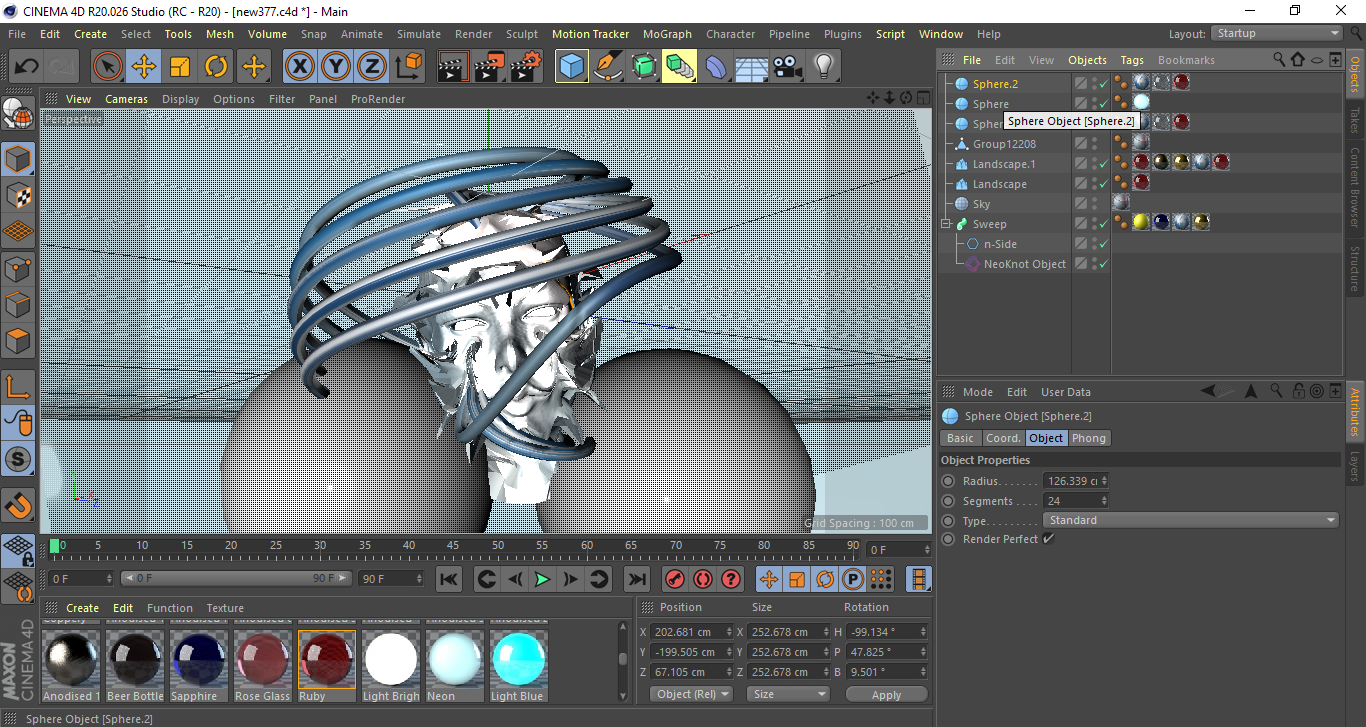The width and height of the screenshot is (1366, 727).
Task: Select Model mode cube icon in sidebar
Action: tap(18, 159)
